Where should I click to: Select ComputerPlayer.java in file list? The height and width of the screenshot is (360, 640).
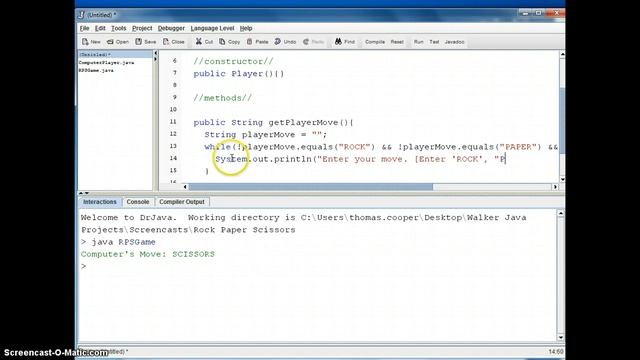tap(107, 62)
